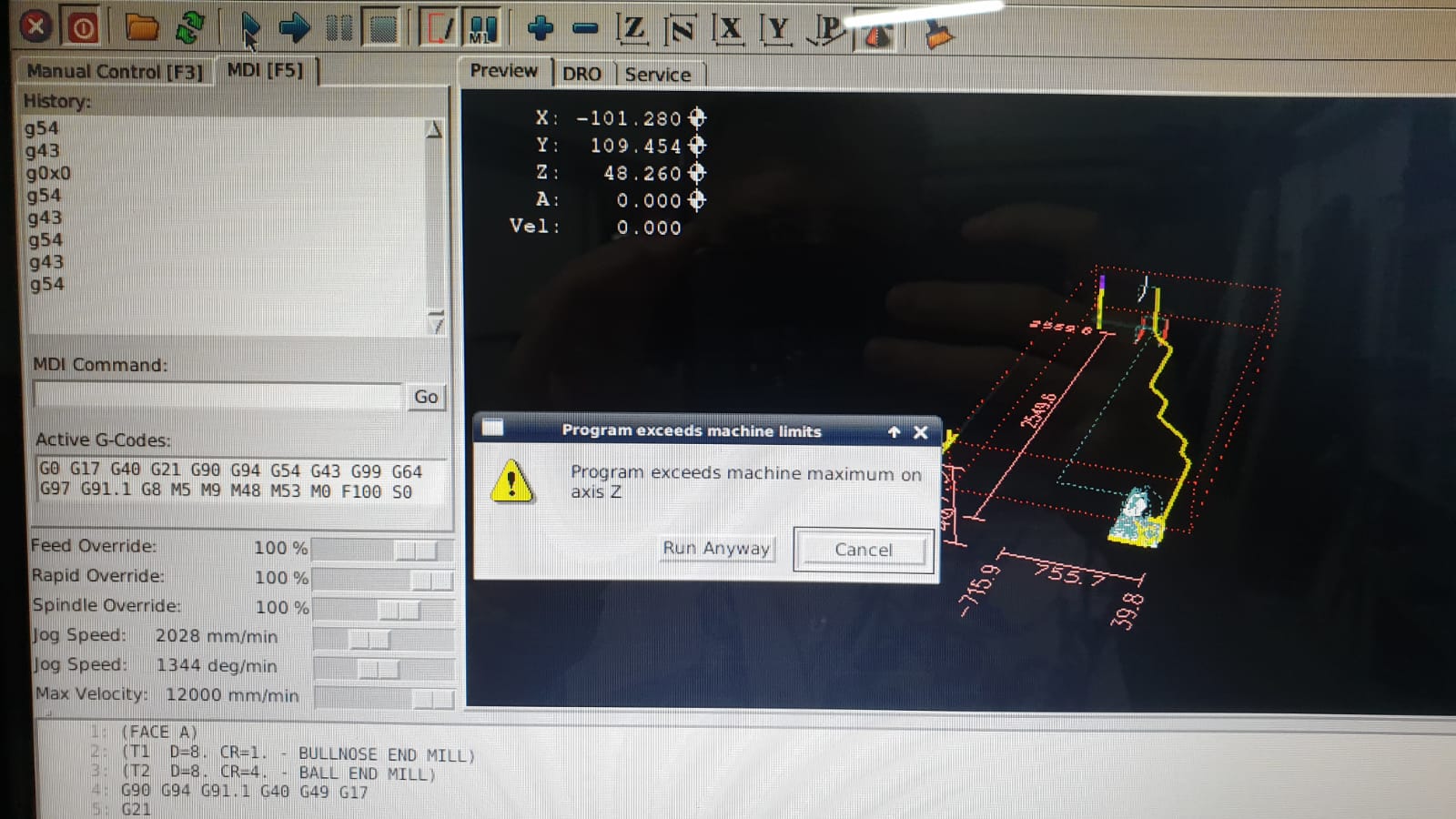The image size is (1456, 819).
Task: Toggle skip lines with slash
Action: [x=437, y=27]
